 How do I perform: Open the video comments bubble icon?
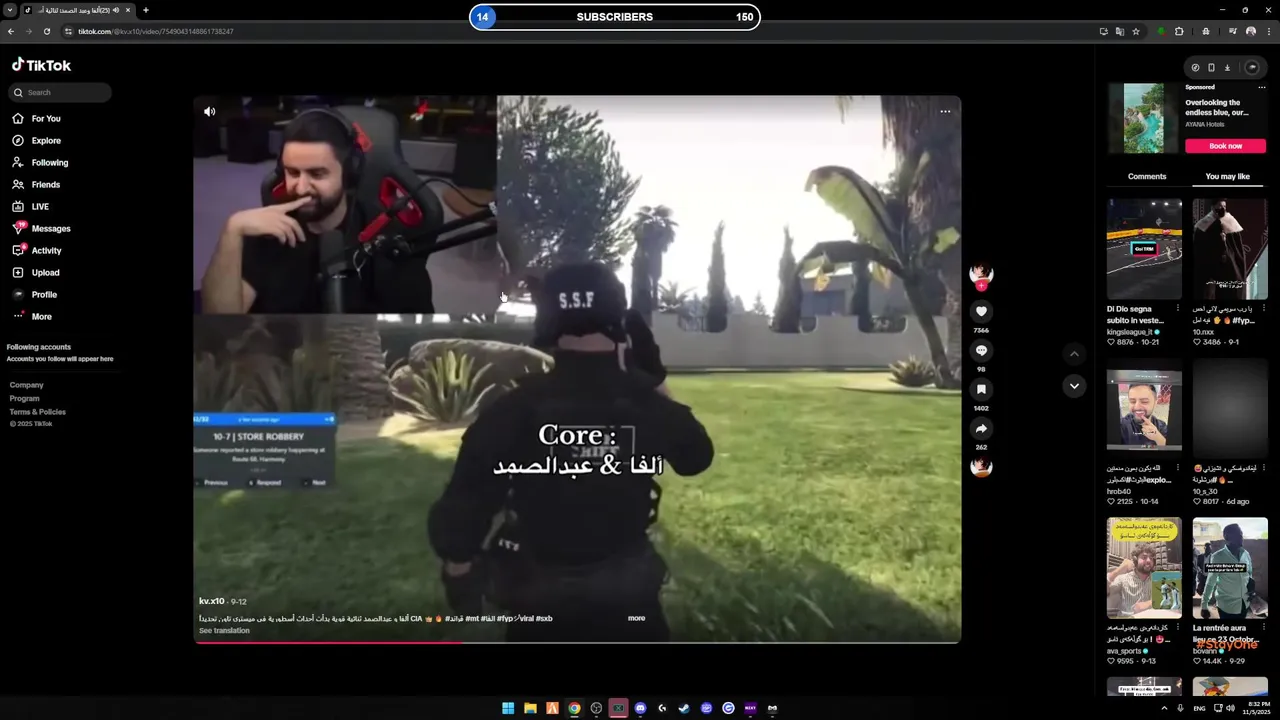tap(981, 351)
